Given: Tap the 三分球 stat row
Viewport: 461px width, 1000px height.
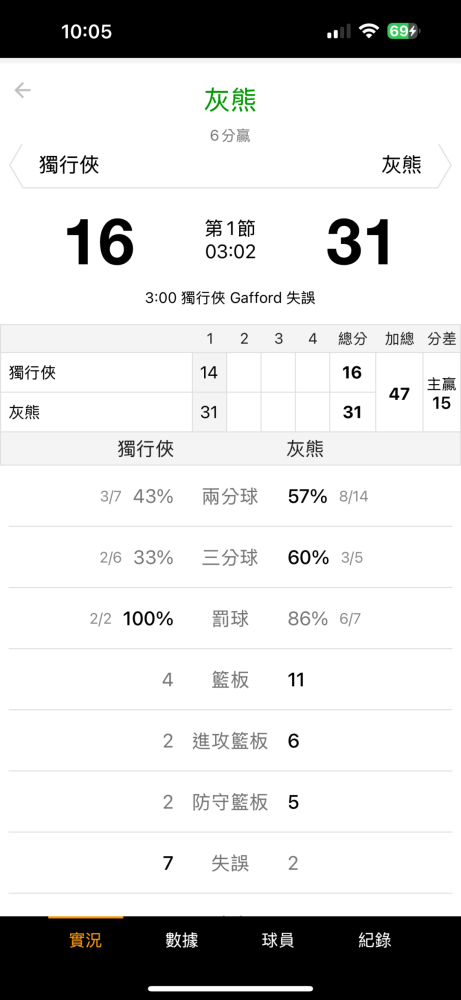Looking at the screenshot, I should tap(230, 557).
